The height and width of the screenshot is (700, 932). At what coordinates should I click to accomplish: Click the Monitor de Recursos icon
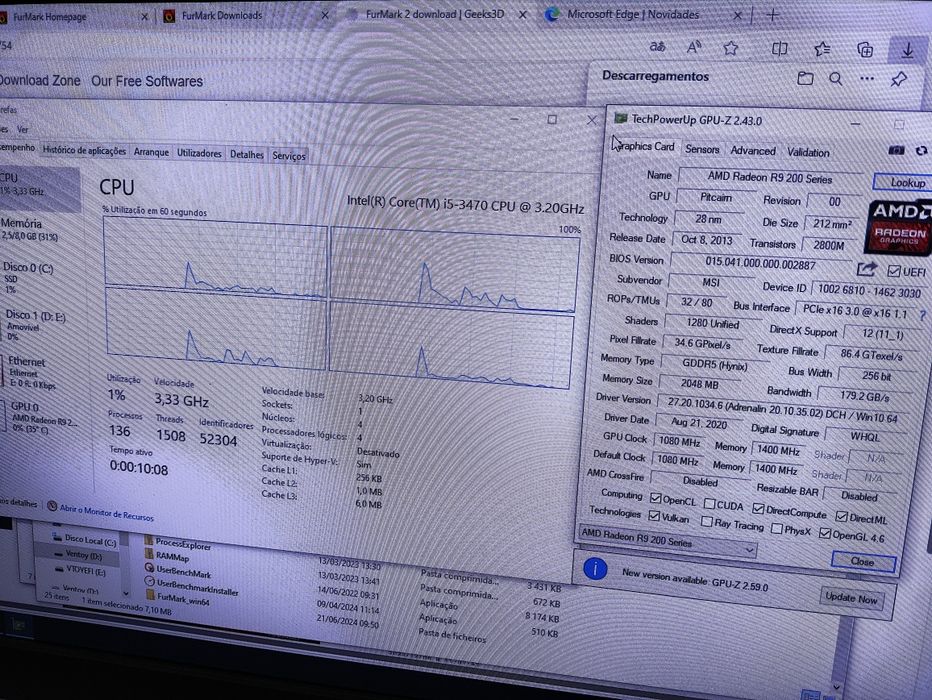click(52, 506)
